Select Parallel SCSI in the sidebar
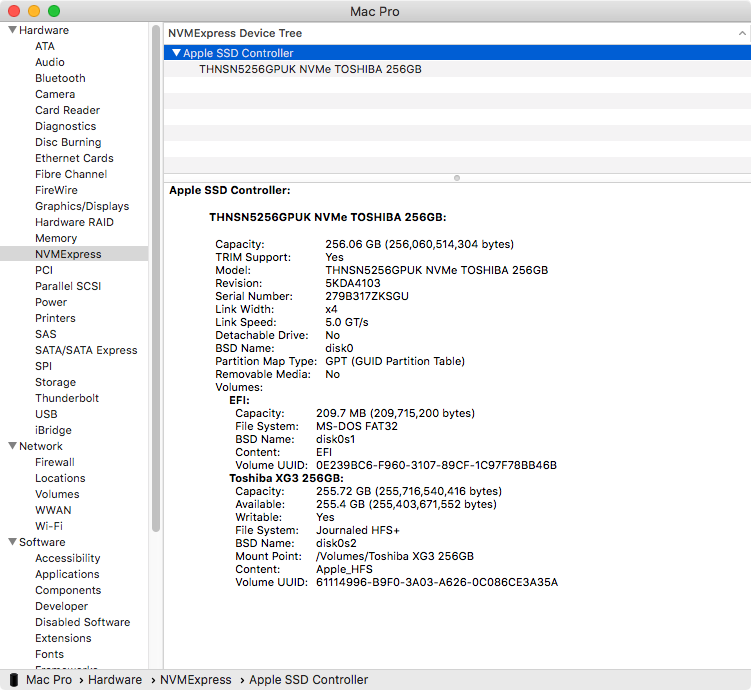751x690 pixels. point(68,286)
